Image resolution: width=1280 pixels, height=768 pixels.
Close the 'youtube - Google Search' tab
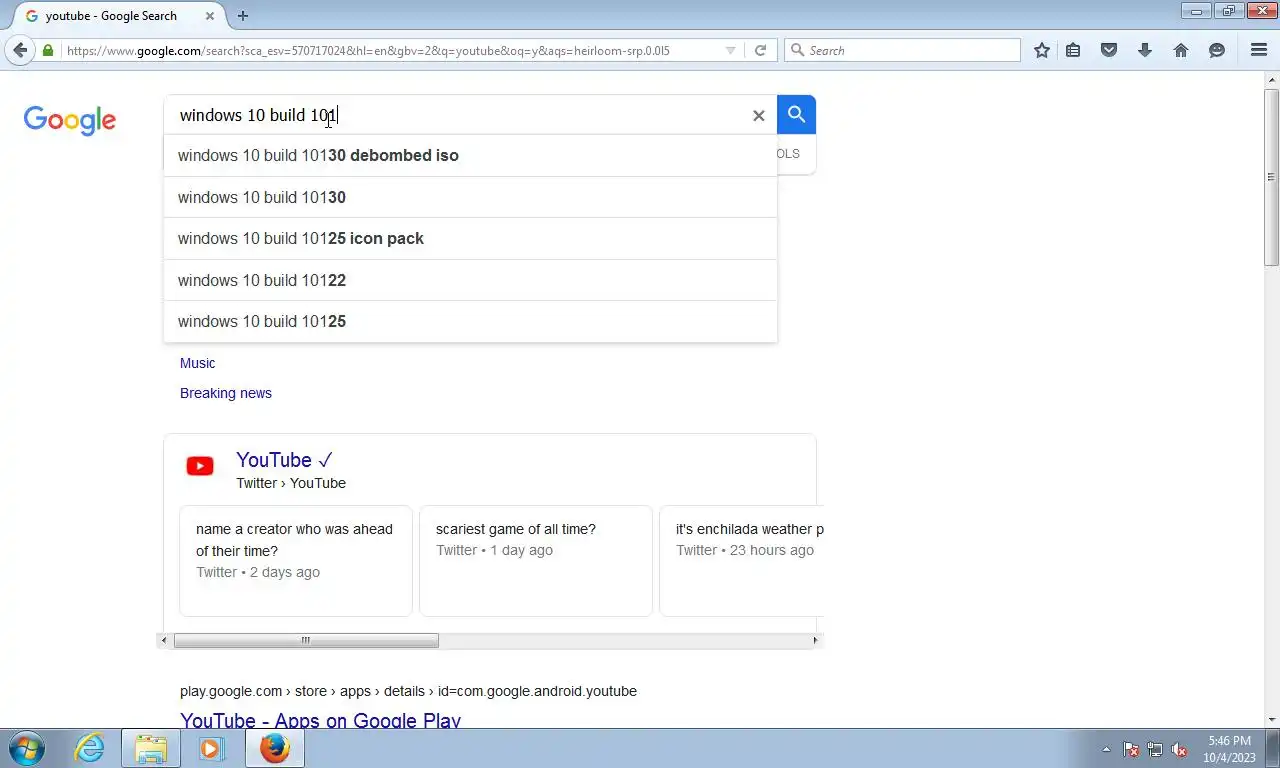point(210,16)
